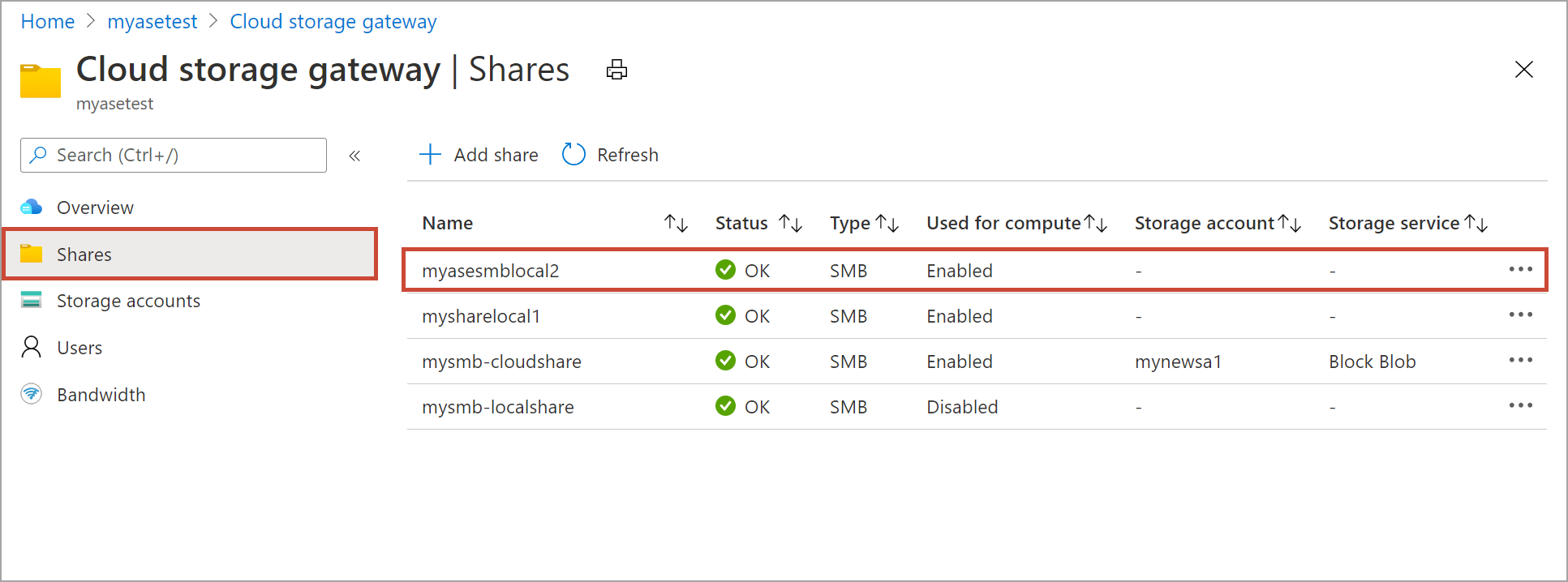Click green OK status icon for mysmb-localshare

point(725,406)
